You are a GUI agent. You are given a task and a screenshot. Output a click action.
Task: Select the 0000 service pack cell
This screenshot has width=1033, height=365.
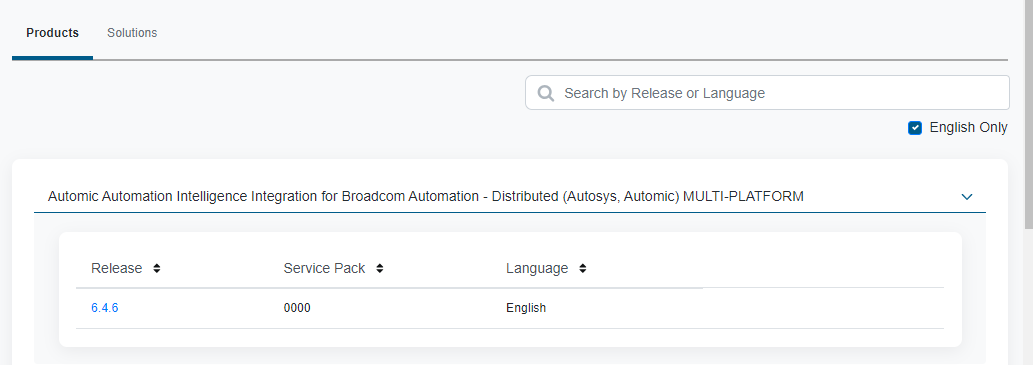(297, 308)
